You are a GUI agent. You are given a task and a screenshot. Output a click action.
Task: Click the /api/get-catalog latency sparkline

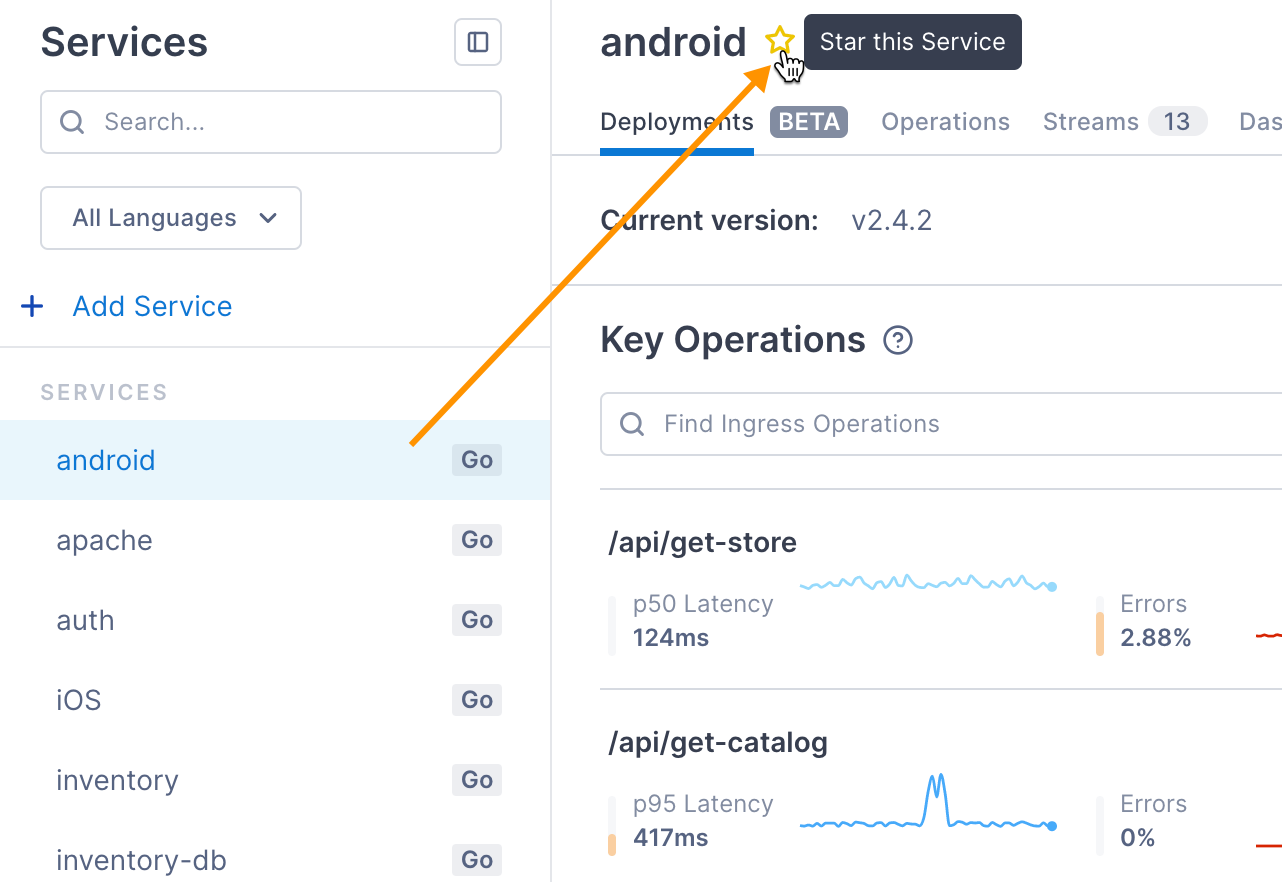928,802
